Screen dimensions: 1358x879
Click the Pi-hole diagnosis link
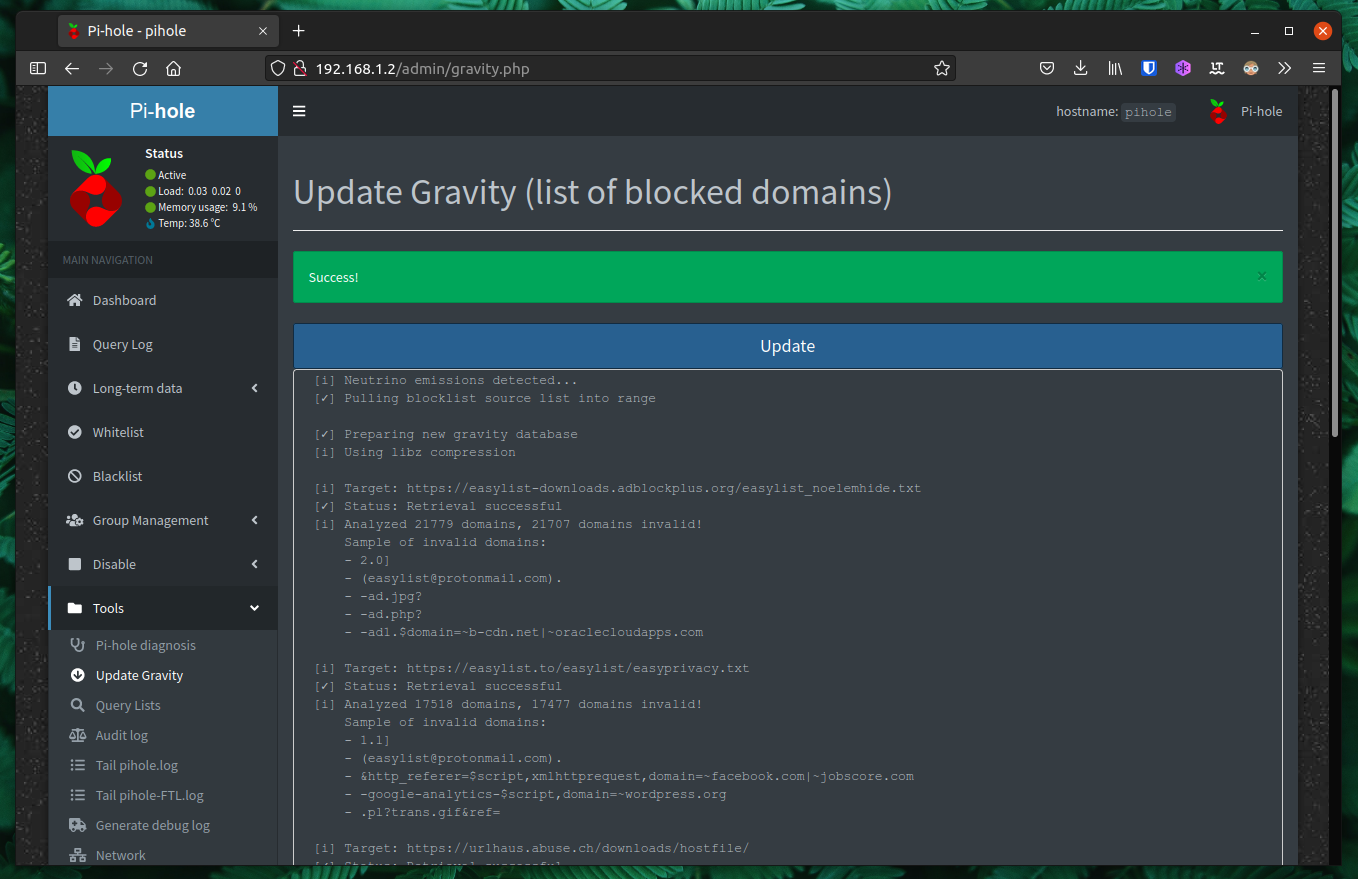(146, 645)
